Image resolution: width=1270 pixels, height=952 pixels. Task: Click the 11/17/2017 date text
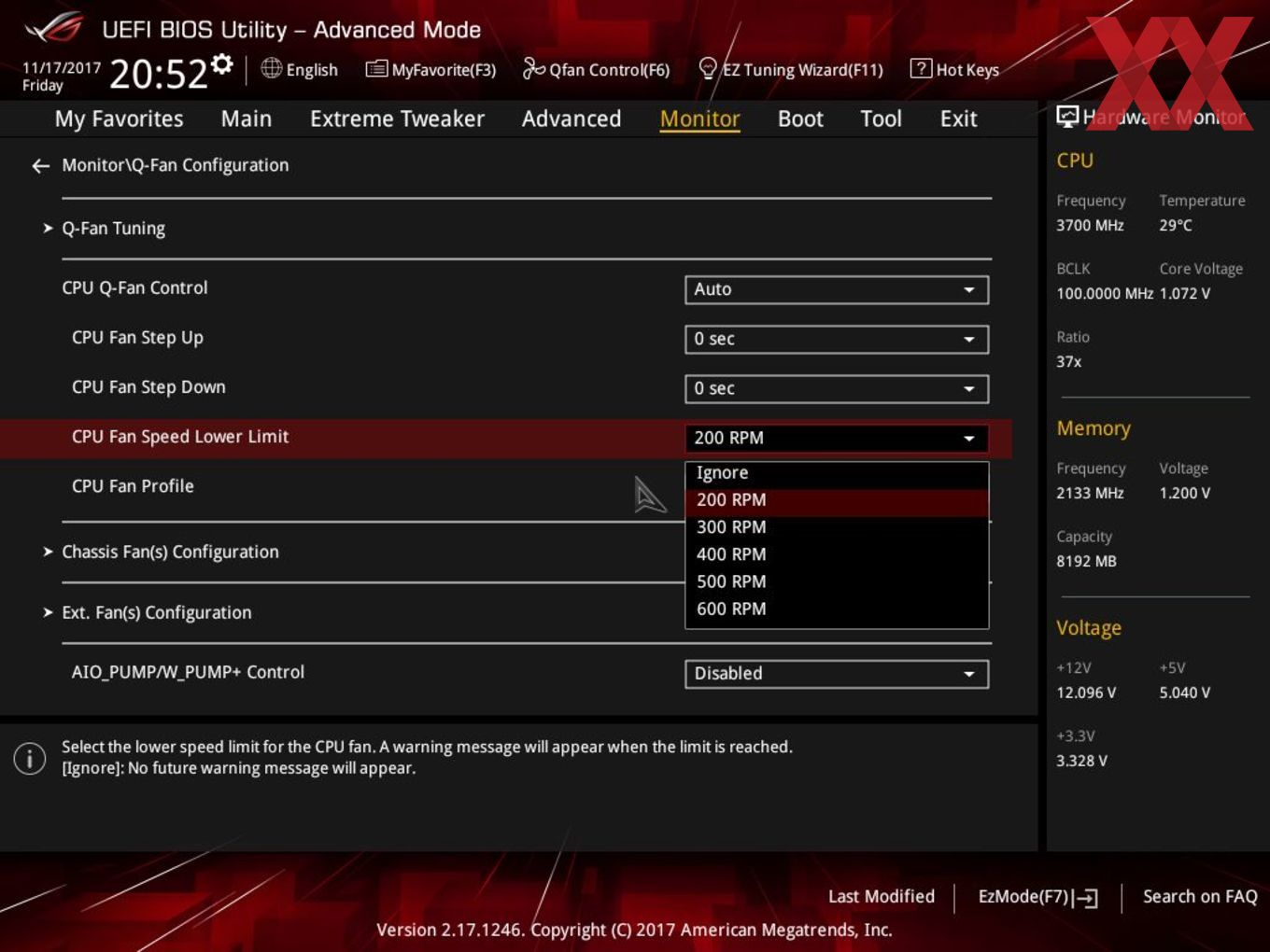[x=62, y=68]
